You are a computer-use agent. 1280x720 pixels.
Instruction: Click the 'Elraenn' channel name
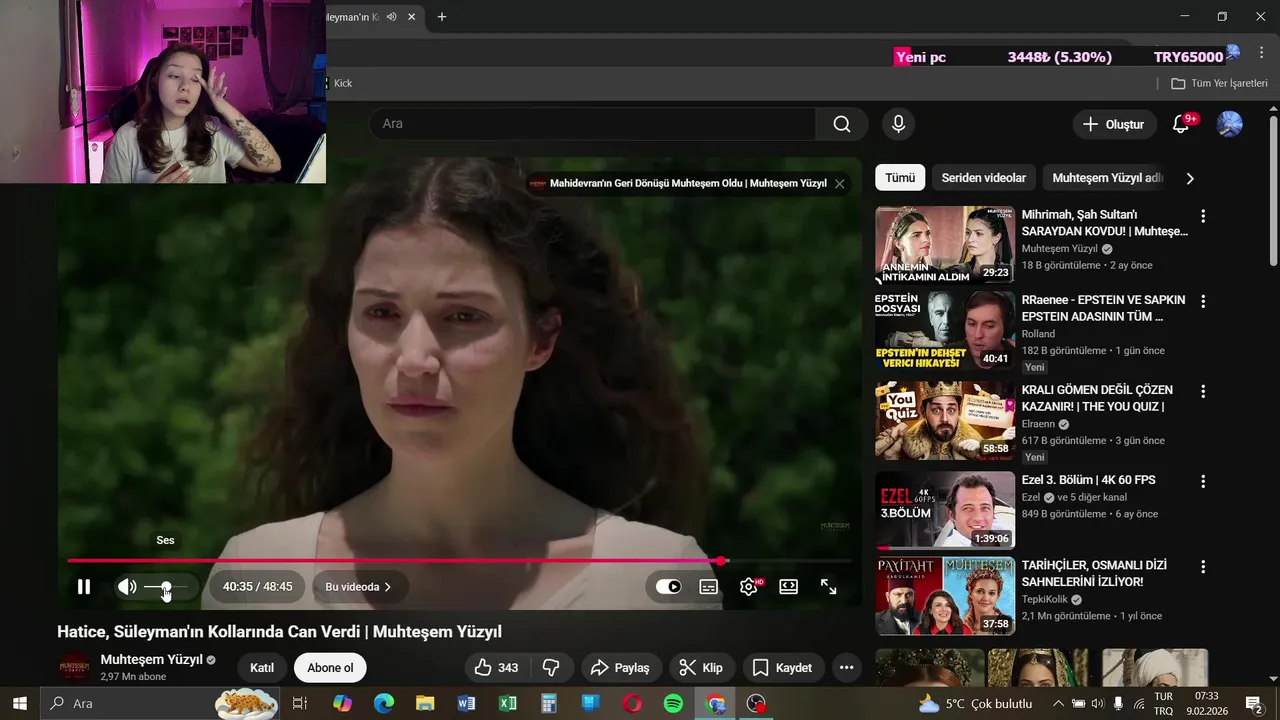point(1038,424)
